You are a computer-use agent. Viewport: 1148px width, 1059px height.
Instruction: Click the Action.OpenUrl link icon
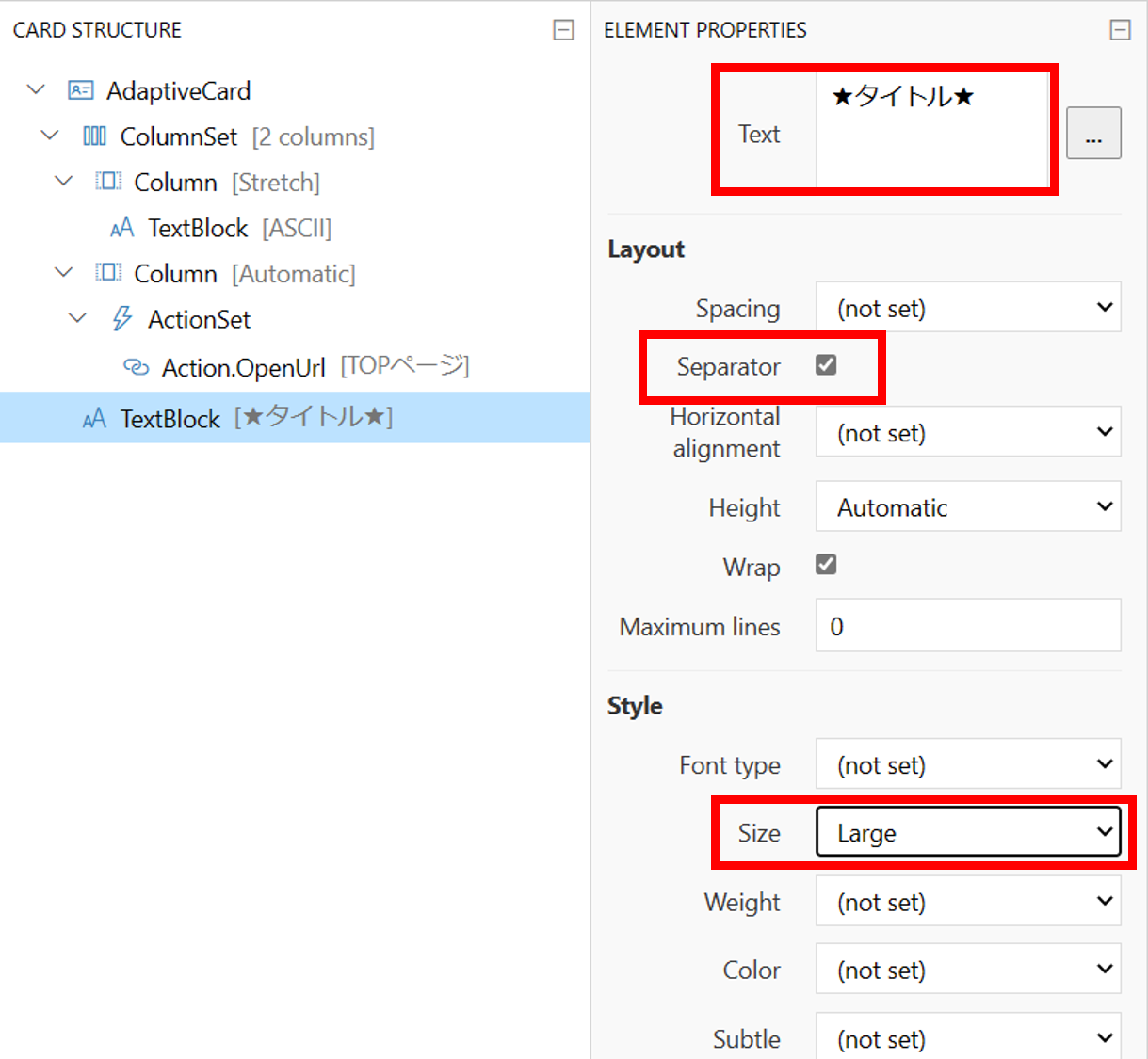(x=137, y=367)
